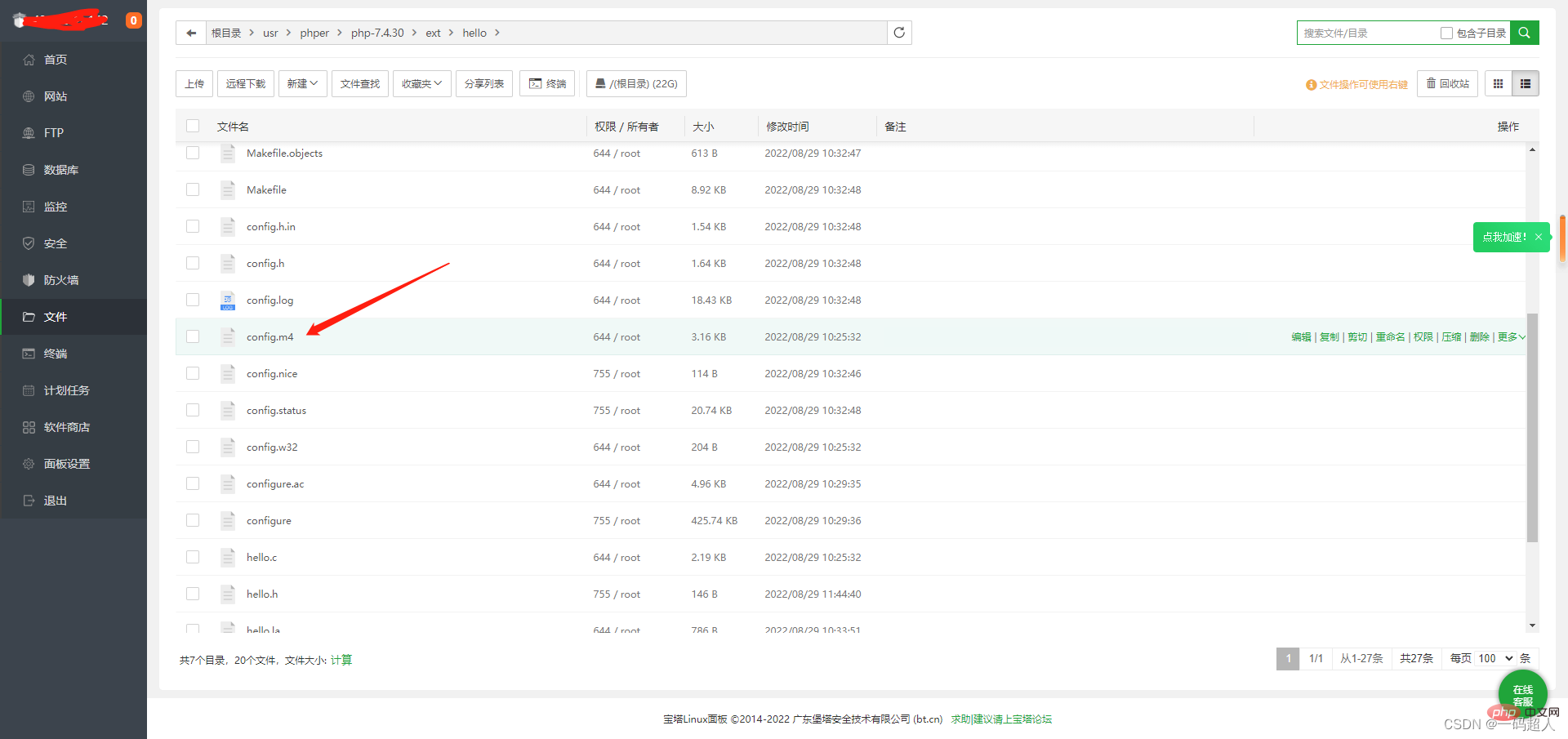Click 删除 delete for config.m4

[x=1479, y=337]
